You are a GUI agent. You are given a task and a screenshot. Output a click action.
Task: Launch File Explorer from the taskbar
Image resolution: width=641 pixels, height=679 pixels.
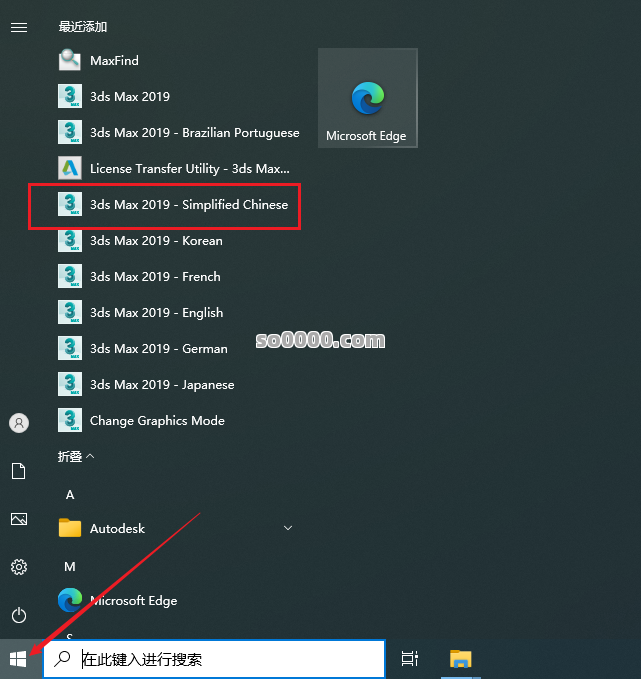point(460,659)
